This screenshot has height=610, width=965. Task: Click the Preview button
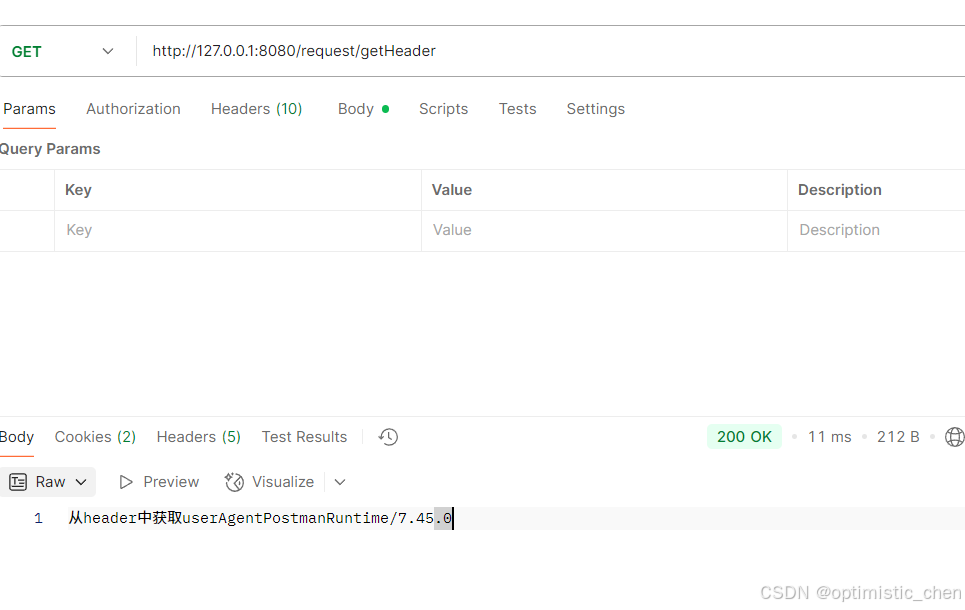point(159,482)
